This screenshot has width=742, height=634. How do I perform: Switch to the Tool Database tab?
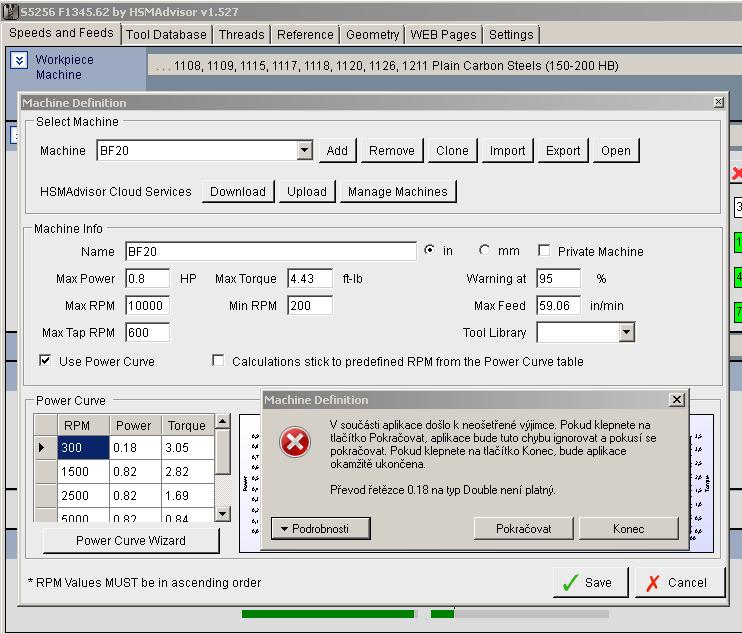(166, 34)
